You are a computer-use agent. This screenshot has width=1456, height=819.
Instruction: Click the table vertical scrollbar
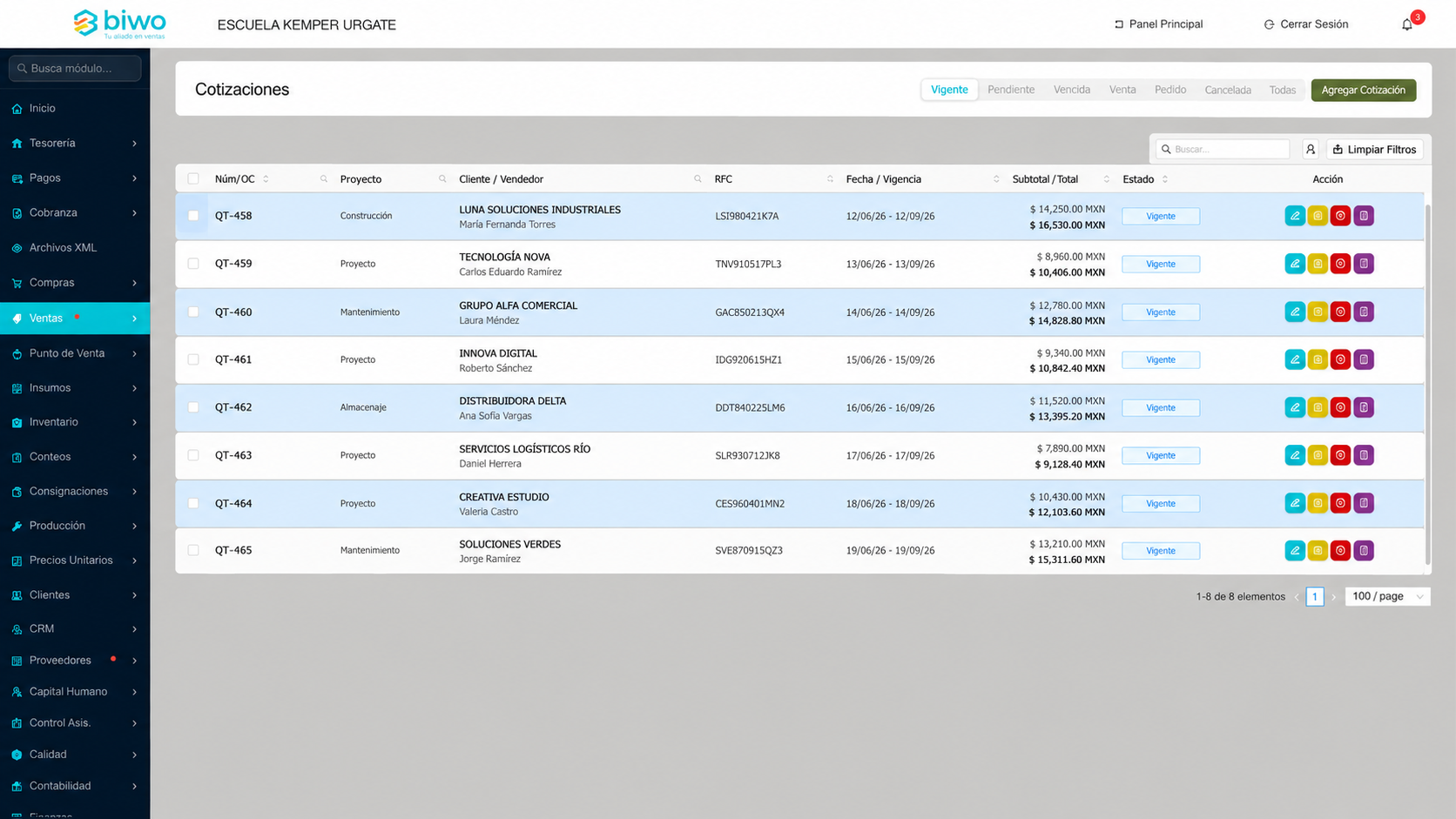click(1427, 383)
